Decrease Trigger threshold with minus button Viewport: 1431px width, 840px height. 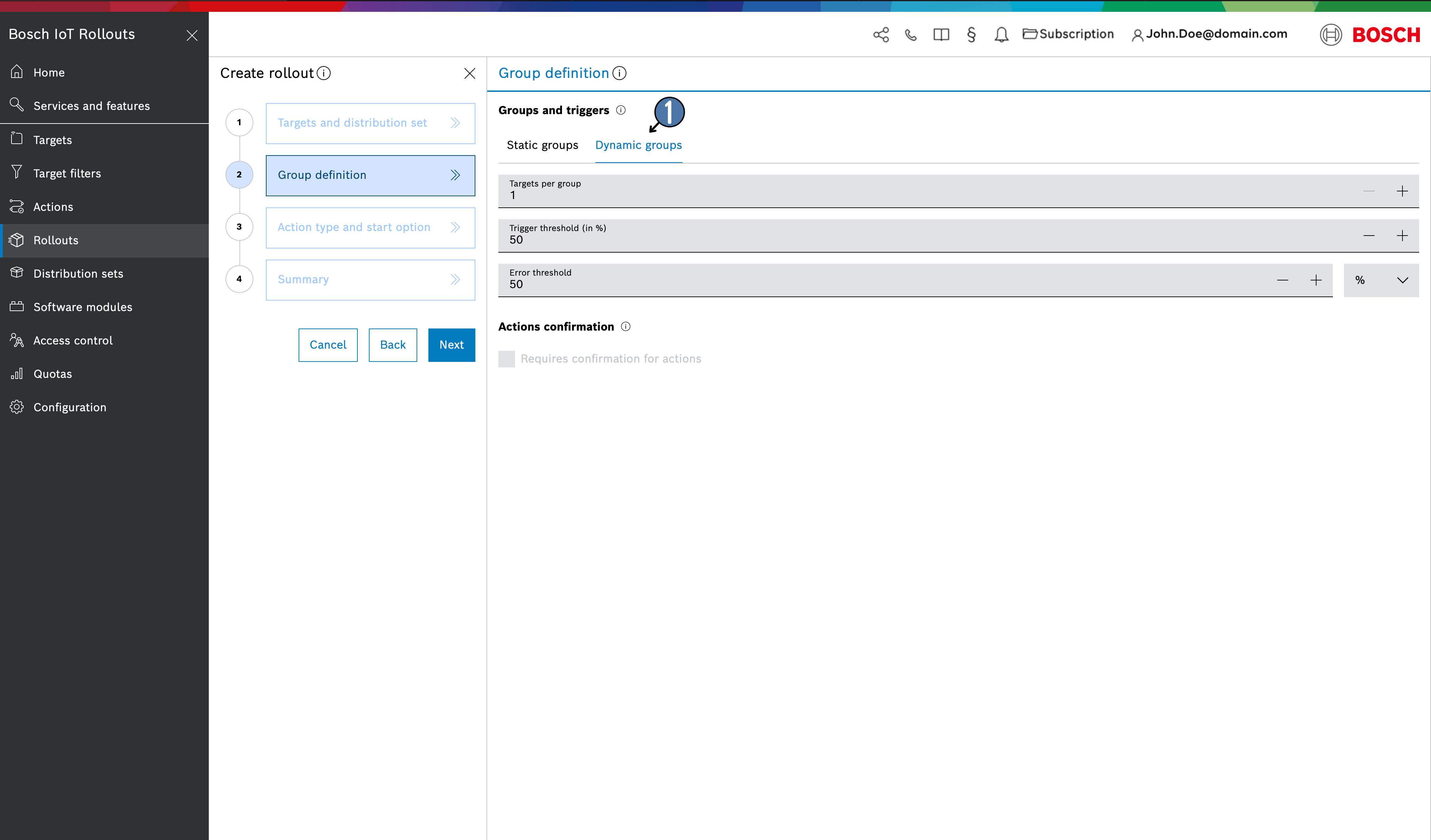[1369, 236]
